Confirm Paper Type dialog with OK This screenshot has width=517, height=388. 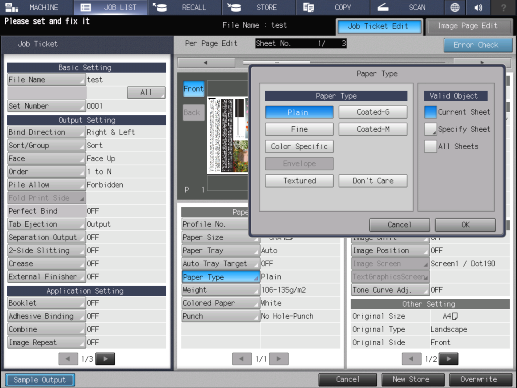point(465,225)
